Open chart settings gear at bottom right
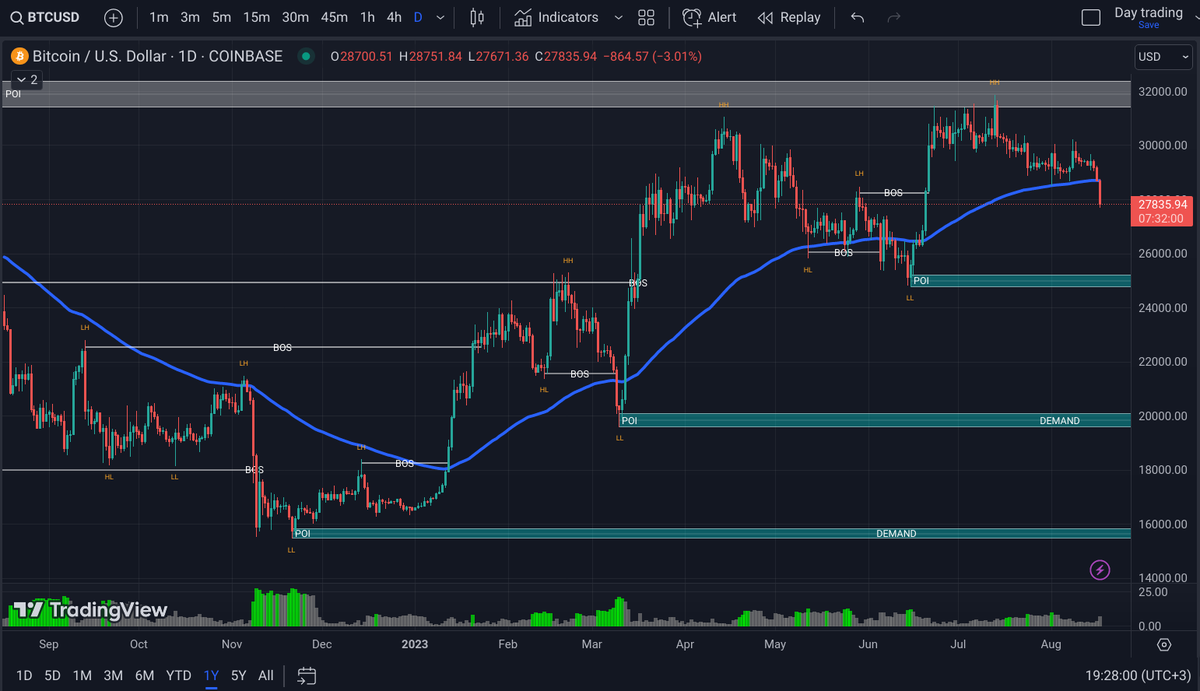This screenshot has width=1200, height=691. click(x=1164, y=644)
